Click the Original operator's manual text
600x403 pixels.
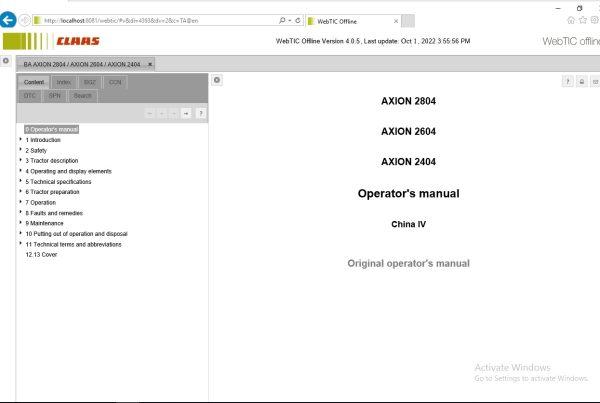coord(408,263)
